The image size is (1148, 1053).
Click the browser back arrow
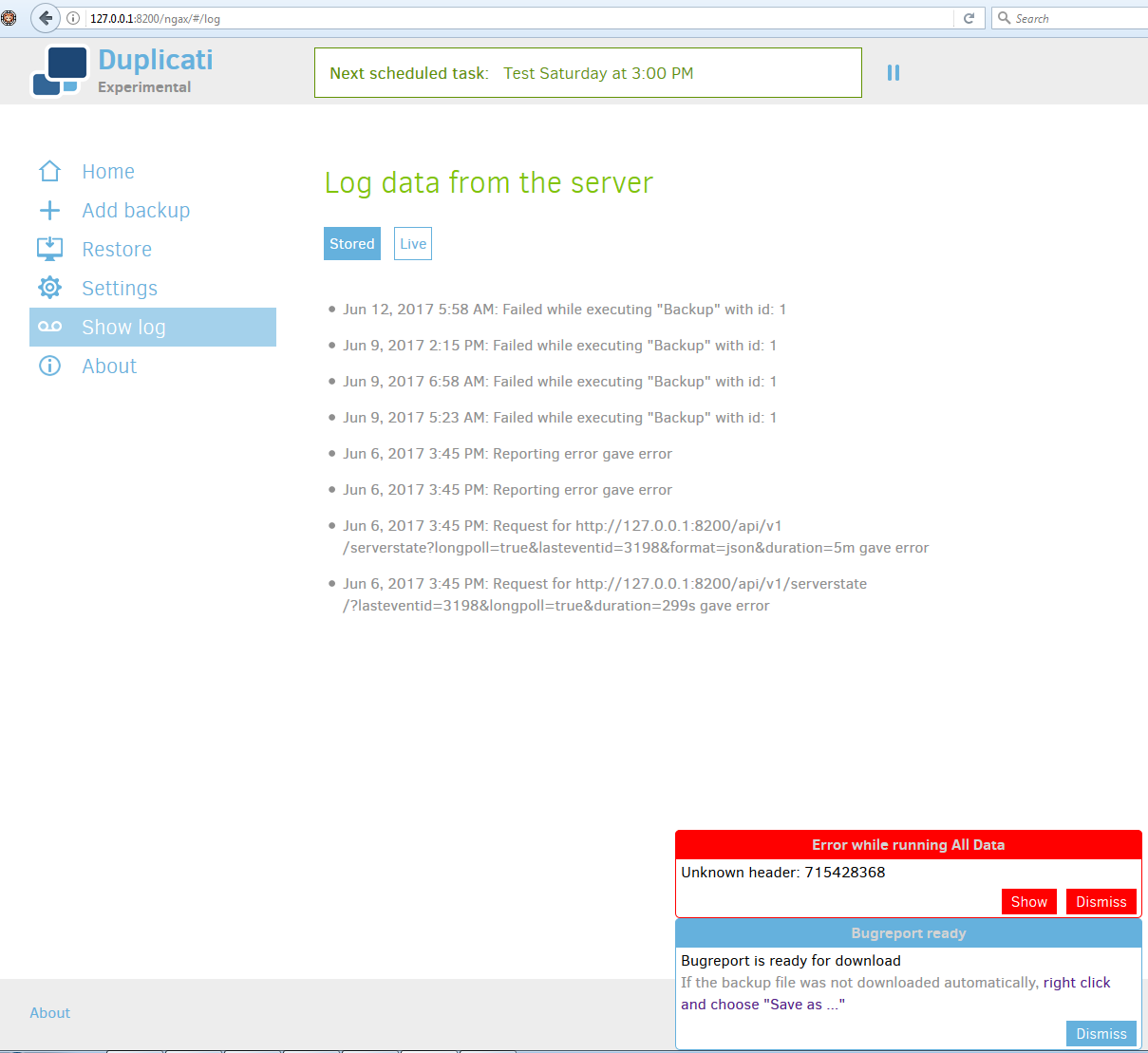point(45,17)
